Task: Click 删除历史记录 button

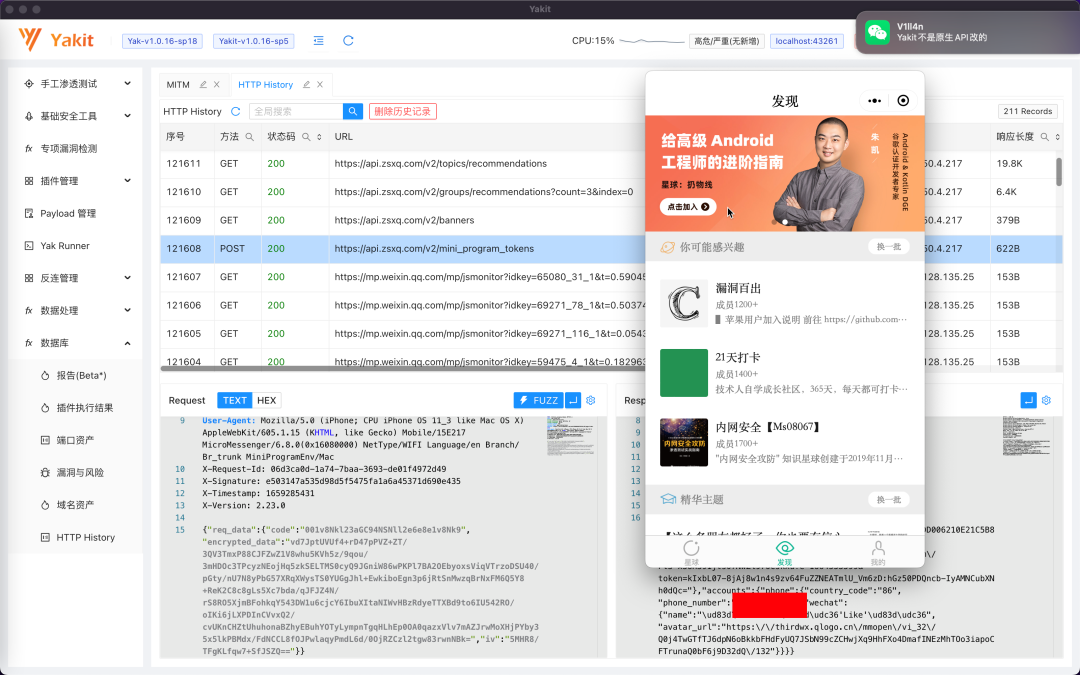Action: coord(403,112)
